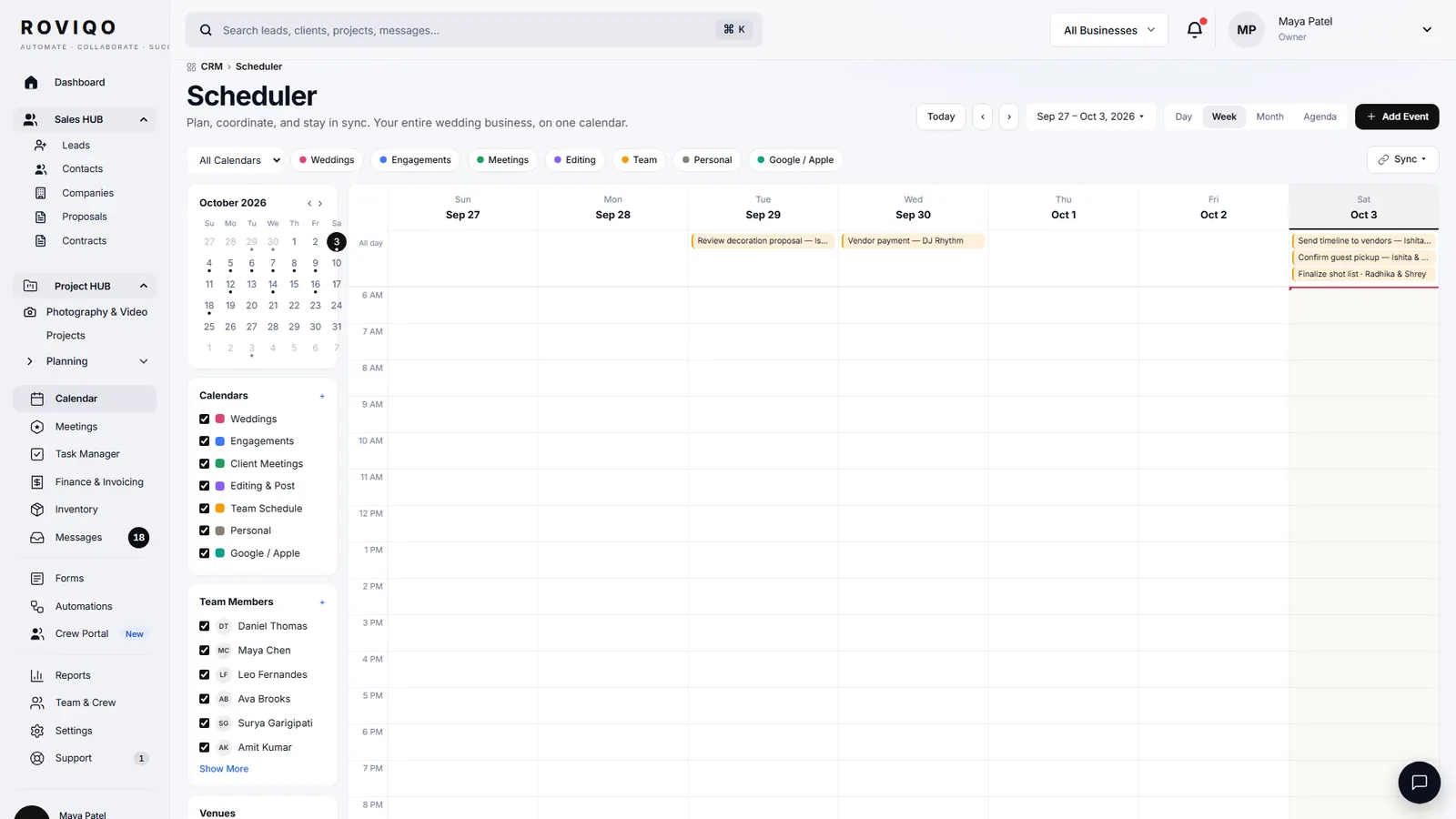Open the All Businesses dropdown
1456x819 pixels.
(x=1108, y=30)
